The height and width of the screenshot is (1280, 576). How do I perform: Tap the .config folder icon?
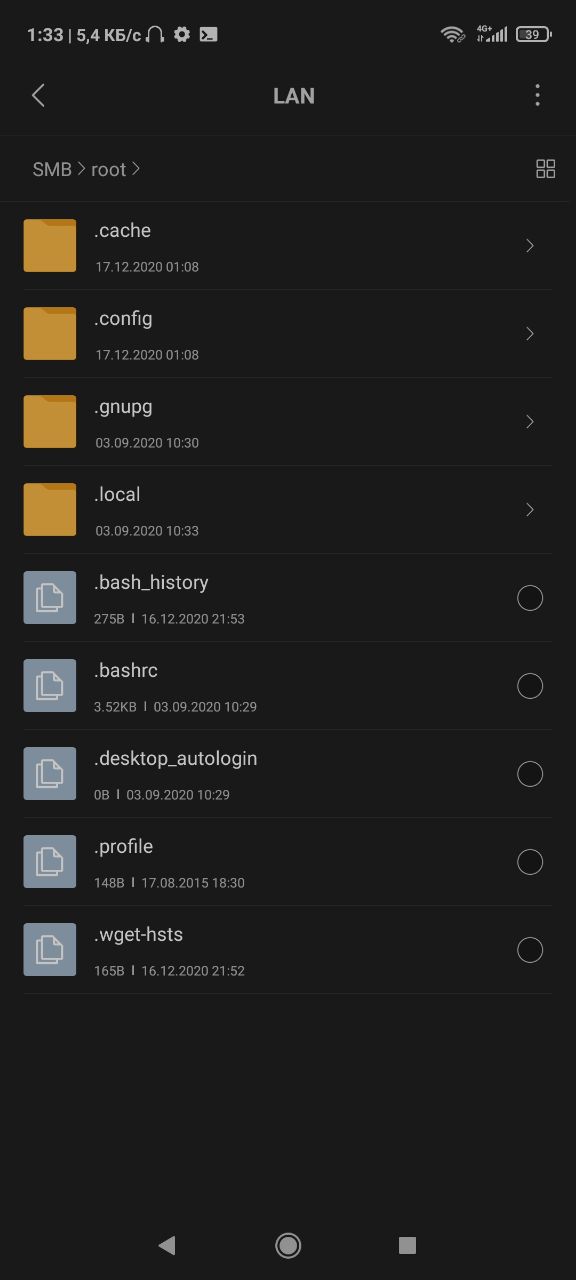tap(50, 334)
